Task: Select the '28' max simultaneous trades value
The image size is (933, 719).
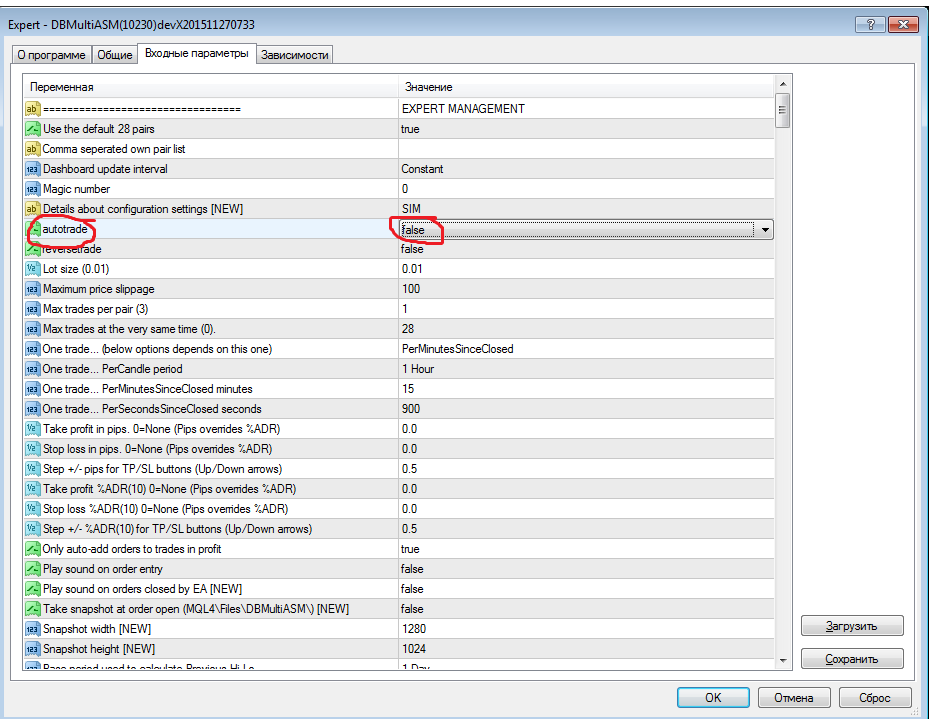Action: point(408,329)
